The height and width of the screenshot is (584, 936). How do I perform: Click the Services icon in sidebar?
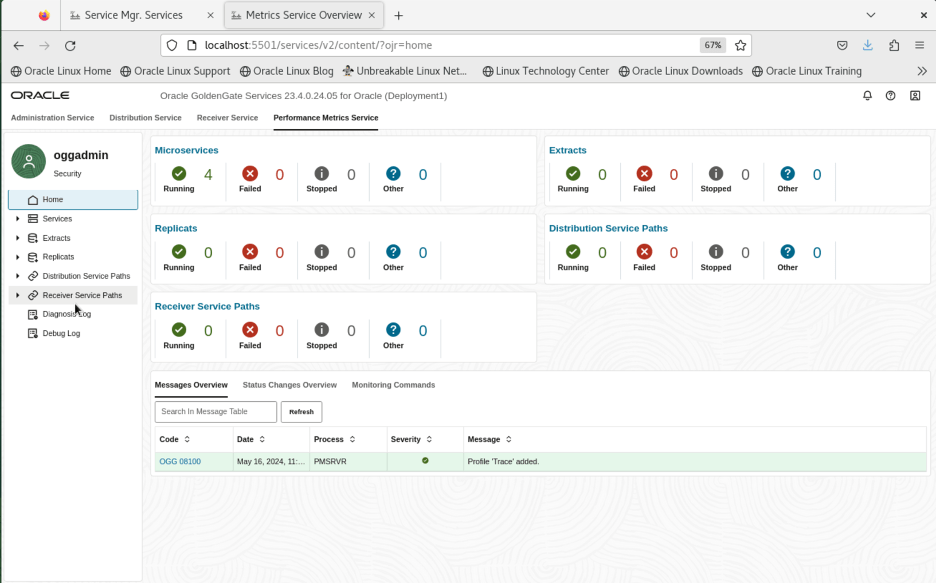click(x=33, y=219)
